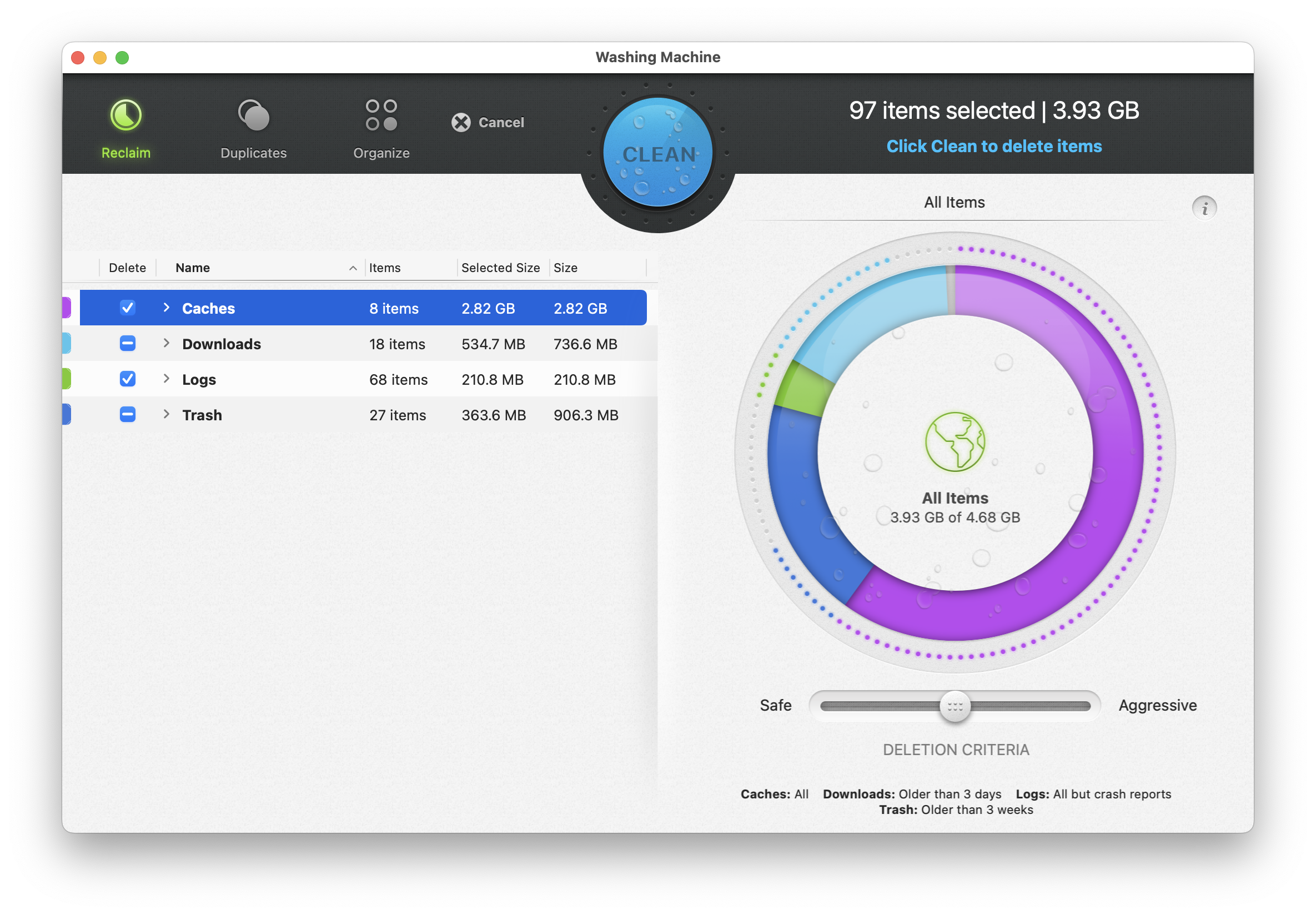Select the Caches row name
This screenshot has width=1316, height=915.
[208, 308]
